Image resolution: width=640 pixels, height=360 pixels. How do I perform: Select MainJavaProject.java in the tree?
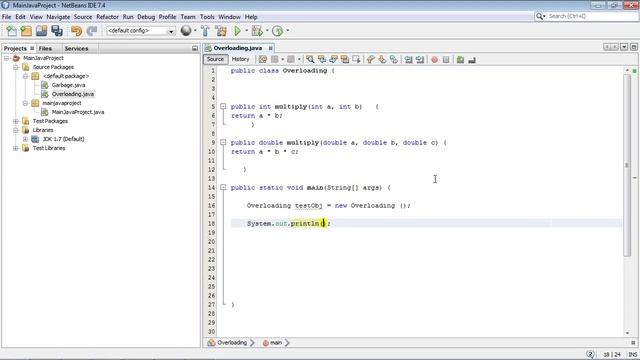click(x=78, y=112)
